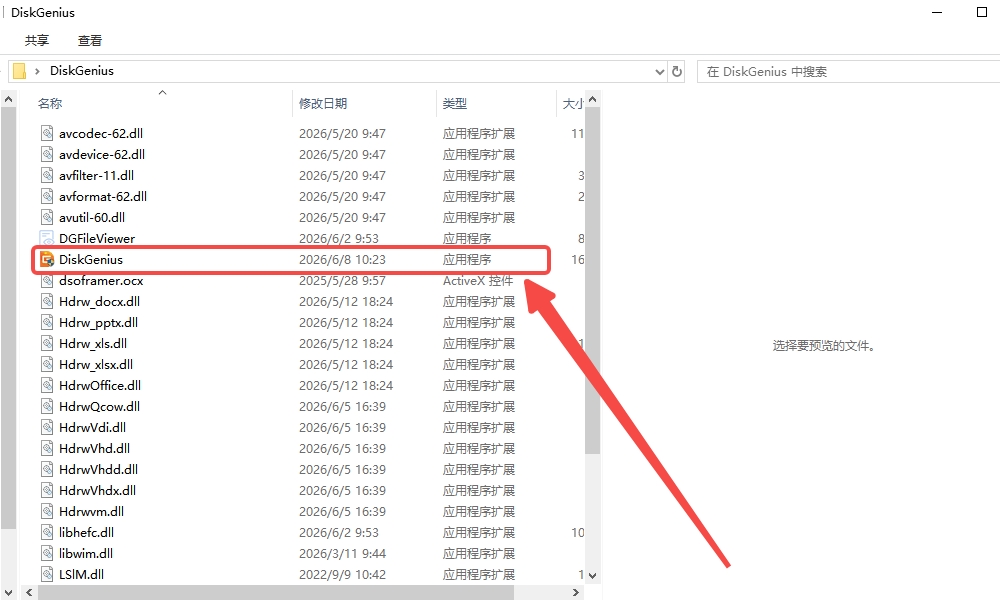Select the file name avformat-62.dll
Image resolution: width=1000 pixels, height=600 pixels.
tap(103, 196)
